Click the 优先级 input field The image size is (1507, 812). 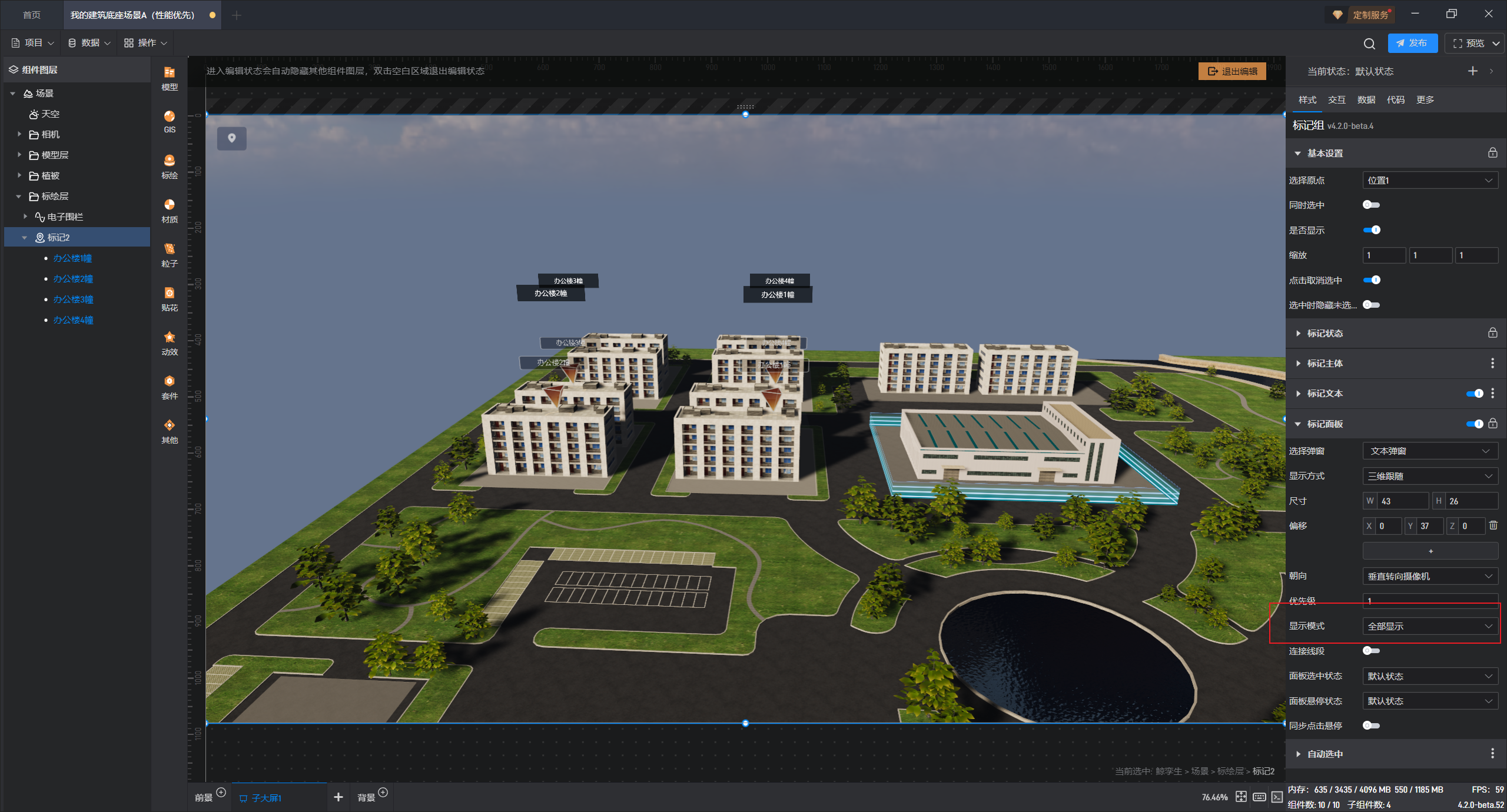[1430, 601]
